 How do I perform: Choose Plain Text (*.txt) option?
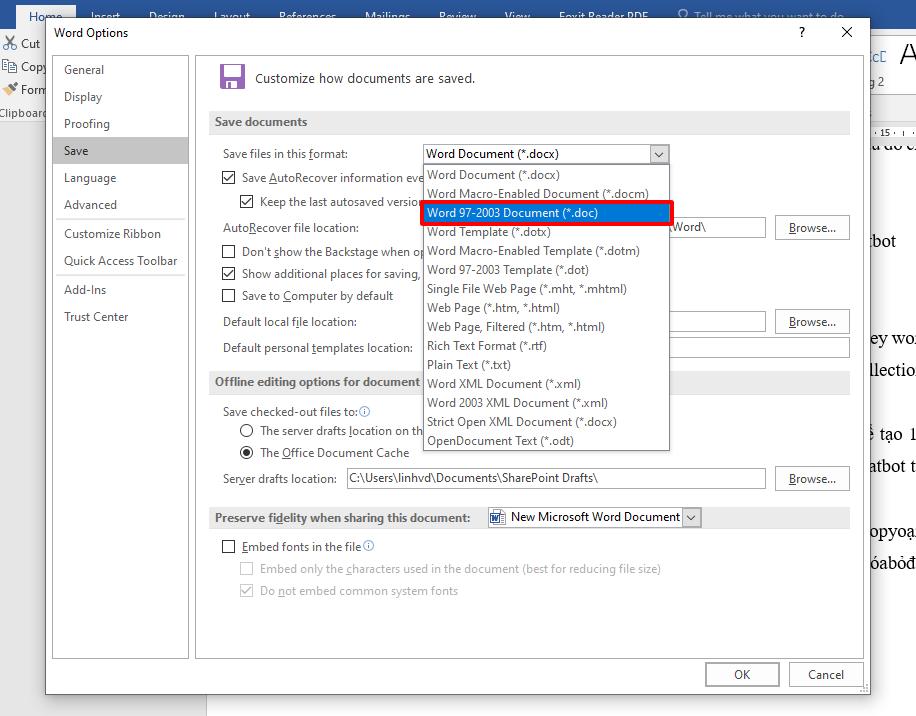546,364
